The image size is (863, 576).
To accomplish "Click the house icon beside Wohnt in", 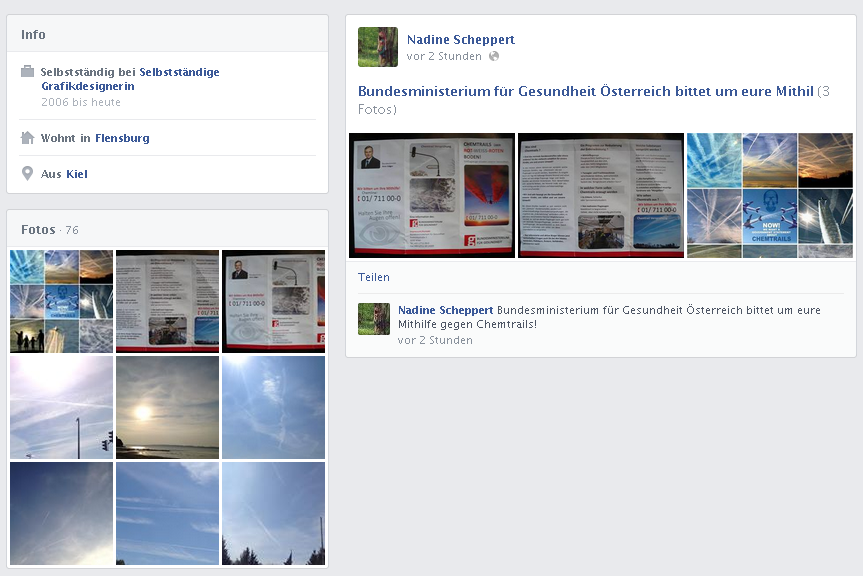I will tap(28, 138).
